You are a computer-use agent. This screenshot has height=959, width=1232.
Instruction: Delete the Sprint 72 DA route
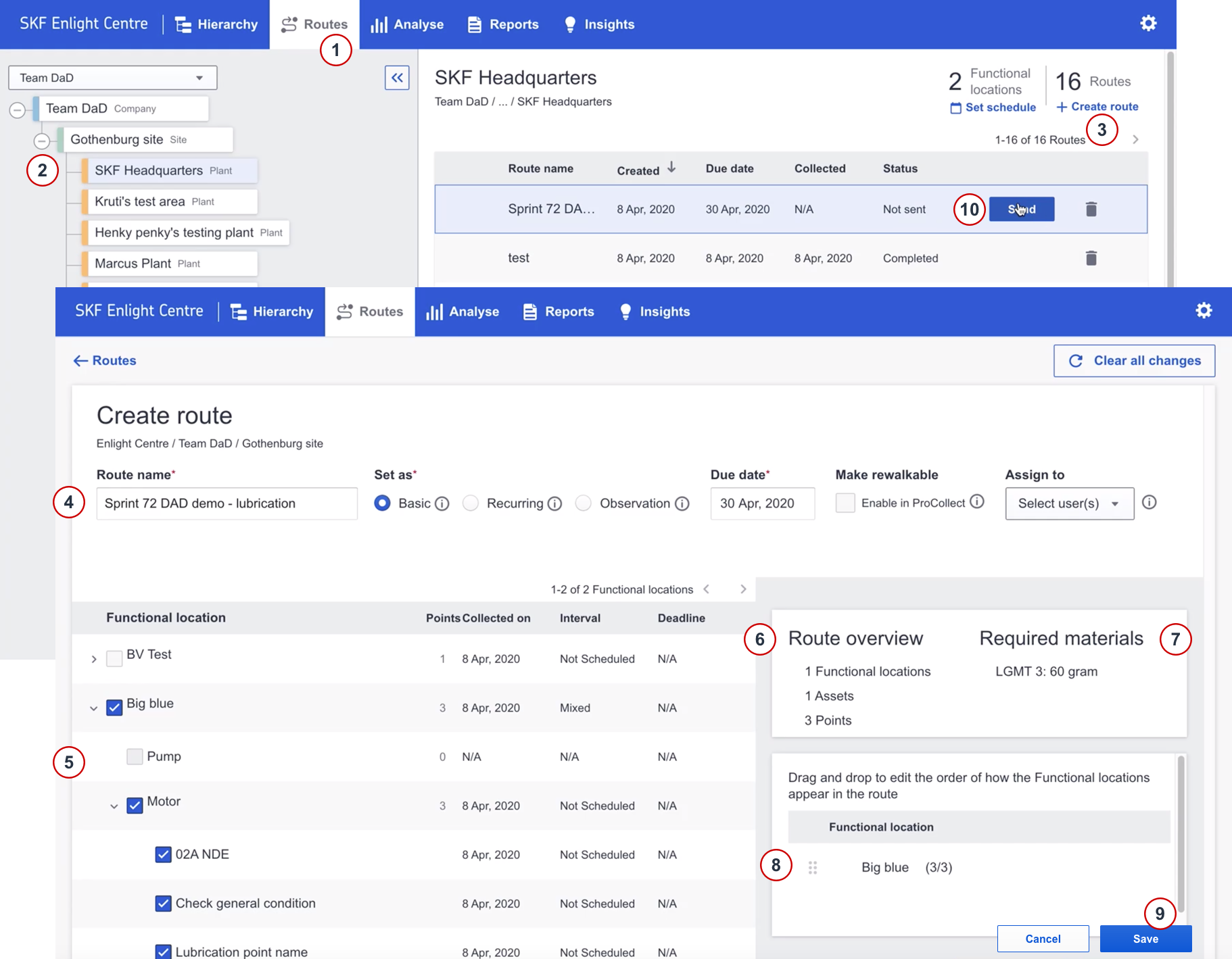click(1091, 210)
